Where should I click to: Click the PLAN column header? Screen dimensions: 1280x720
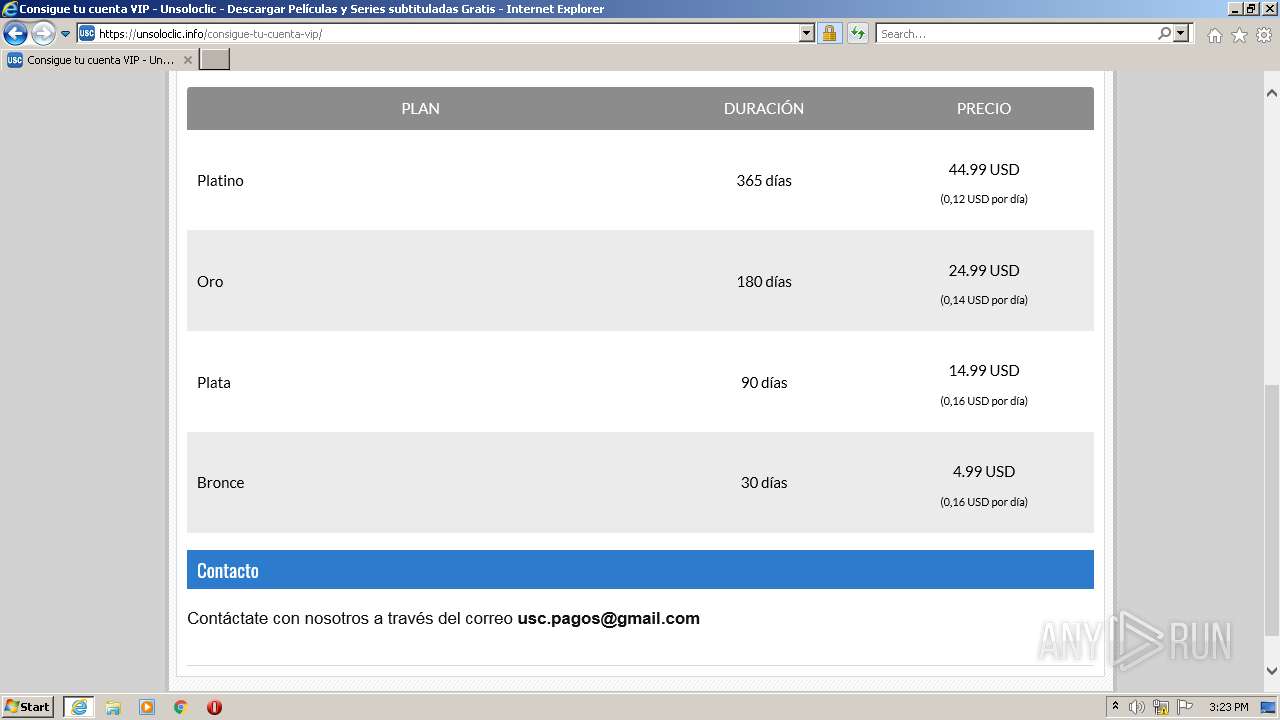(420, 108)
